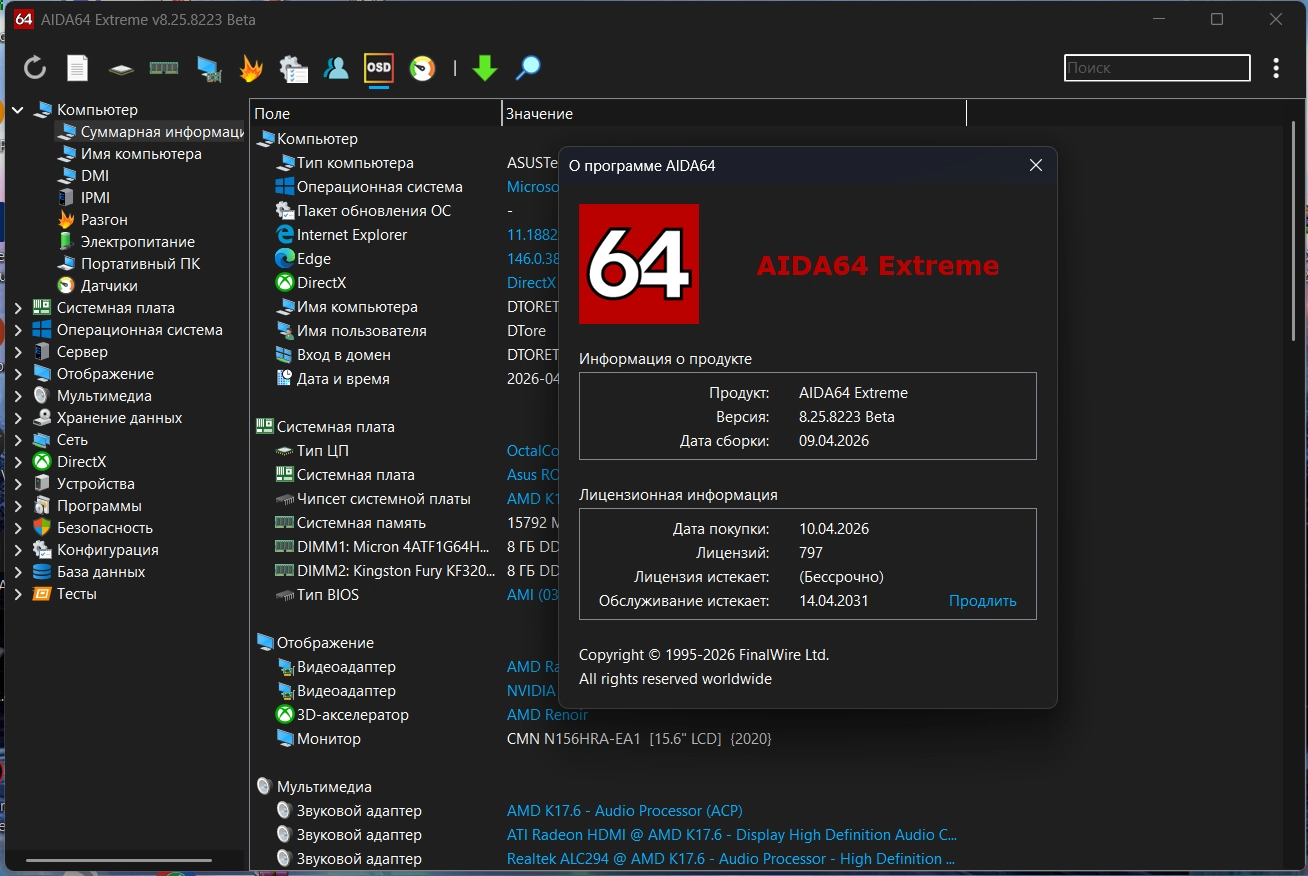The image size is (1308, 876).
Task: Click the Продлить link
Action: coord(982,601)
